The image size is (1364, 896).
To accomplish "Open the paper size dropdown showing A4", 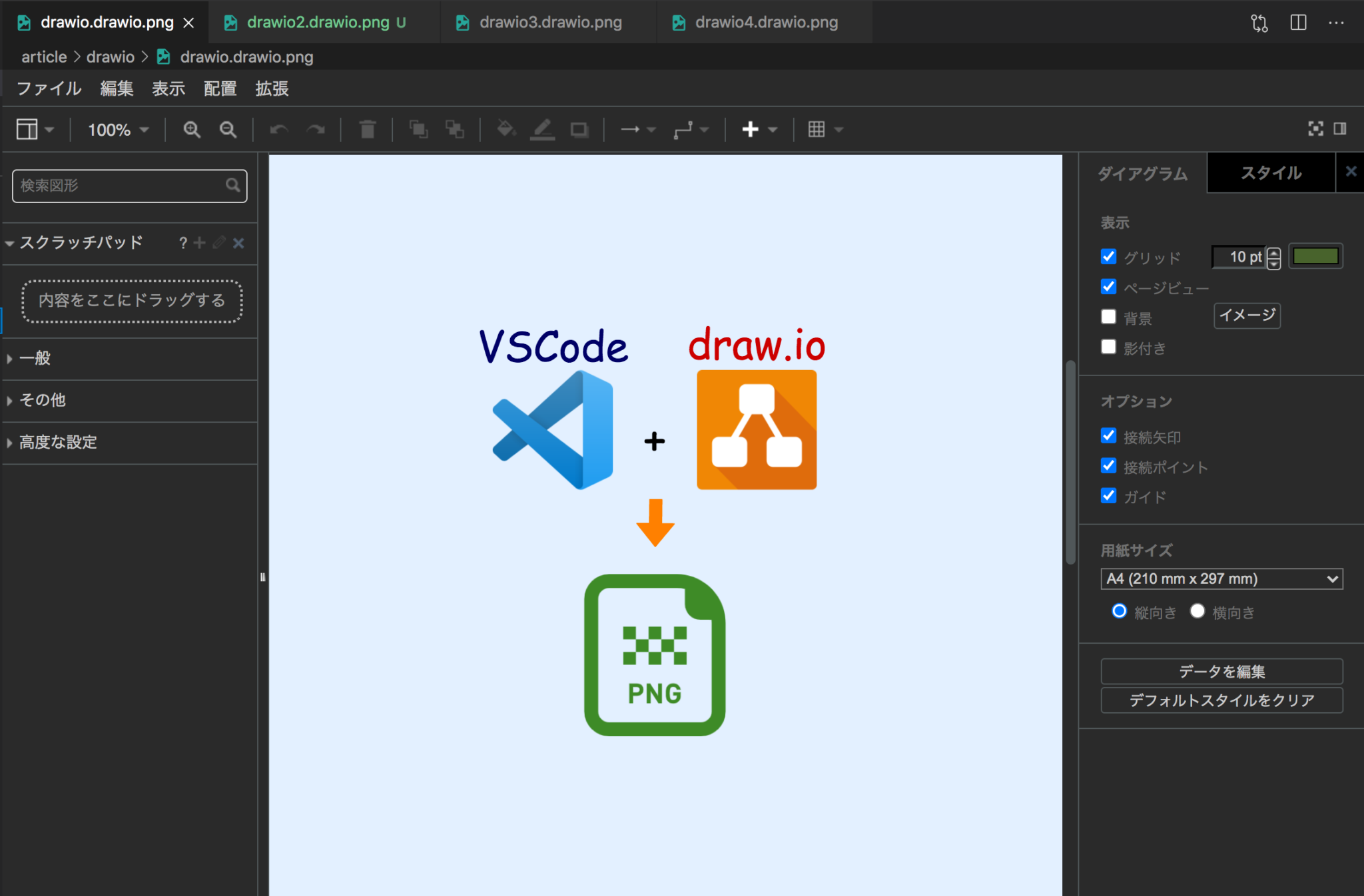I will tap(1221, 578).
